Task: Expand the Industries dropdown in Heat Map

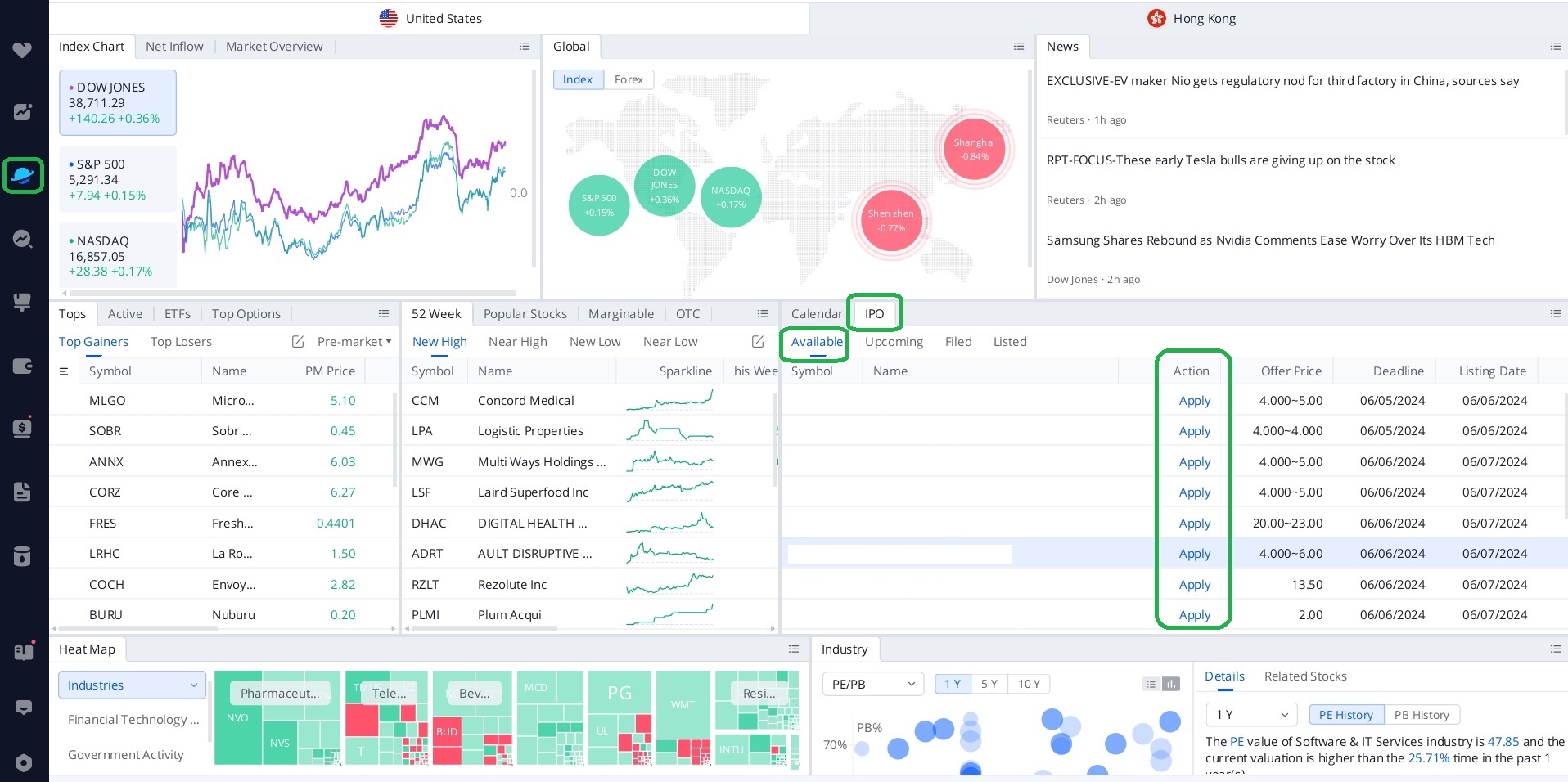Action: point(133,685)
